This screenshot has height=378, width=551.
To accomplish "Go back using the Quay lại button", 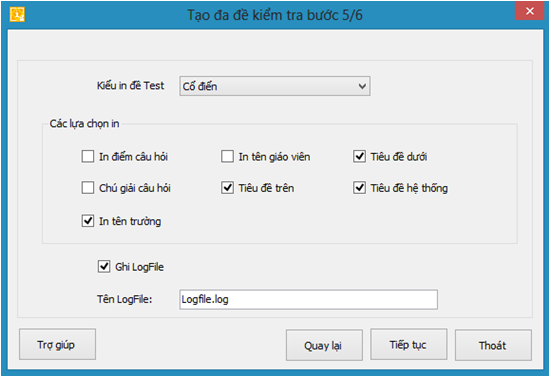I will [324, 345].
